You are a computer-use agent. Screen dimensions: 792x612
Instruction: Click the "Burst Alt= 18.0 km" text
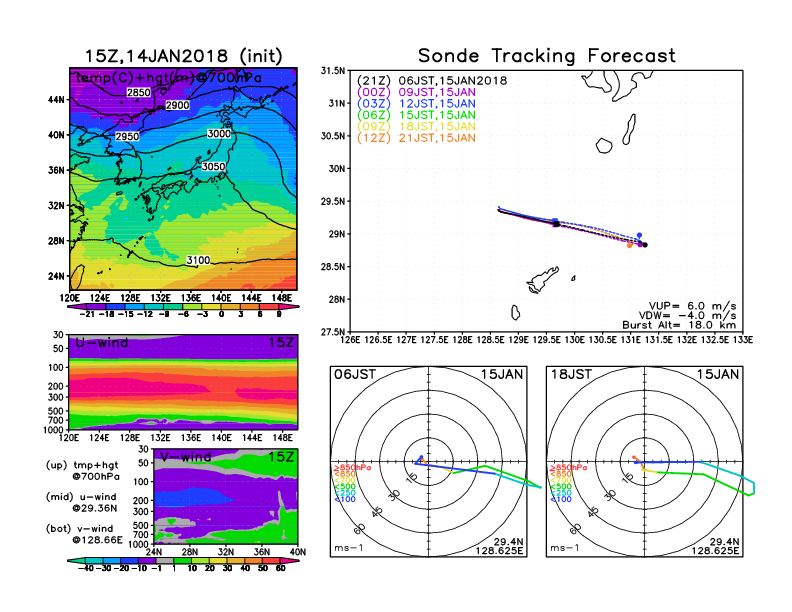(x=679, y=325)
